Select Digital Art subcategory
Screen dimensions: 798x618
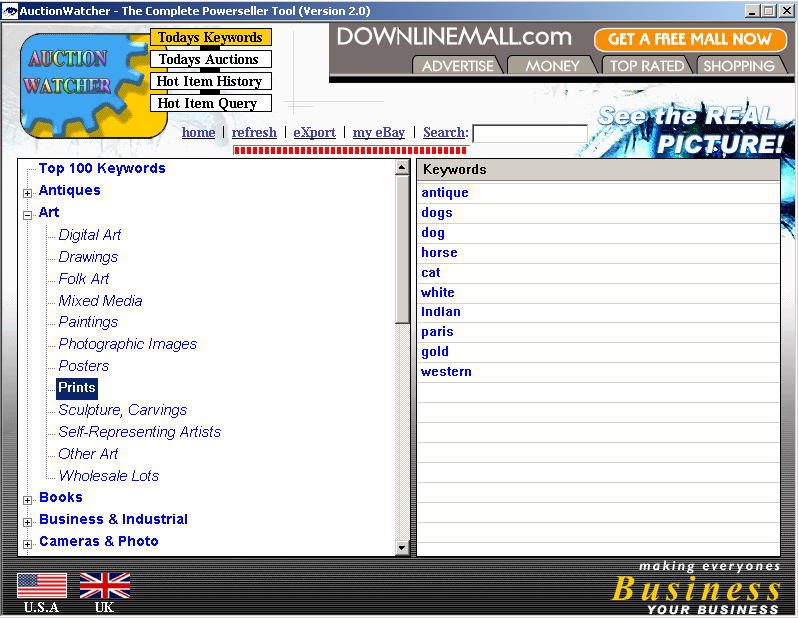pos(90,235)
